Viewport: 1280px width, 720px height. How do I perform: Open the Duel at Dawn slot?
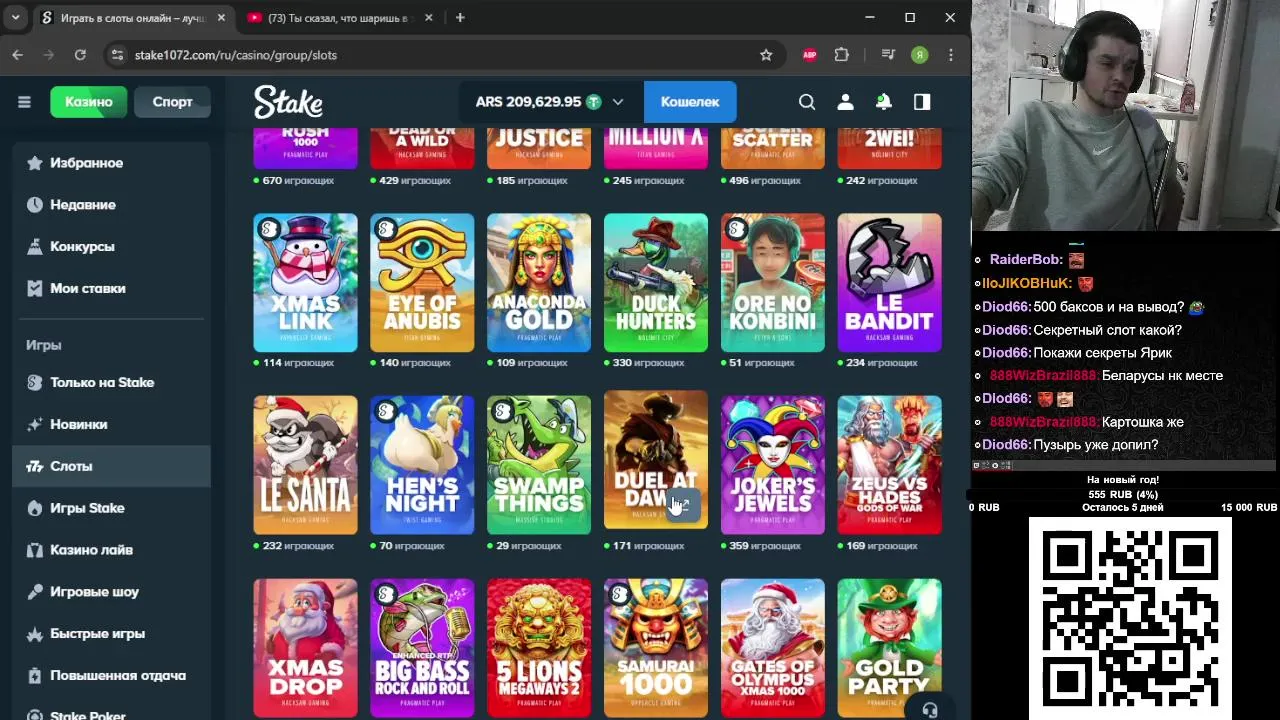(656, 459)
